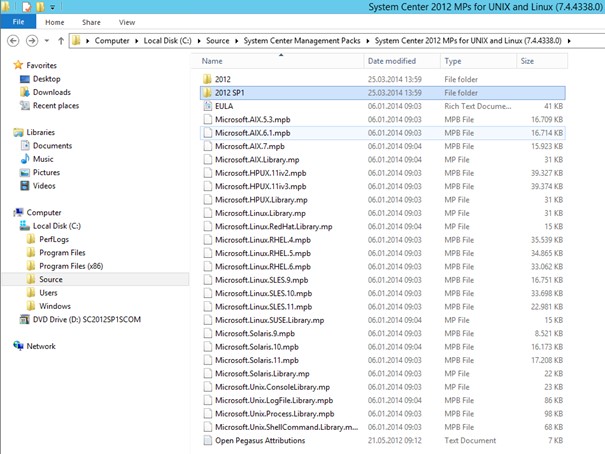Click System Center Management Packs breadcrumb

point(302,41)
